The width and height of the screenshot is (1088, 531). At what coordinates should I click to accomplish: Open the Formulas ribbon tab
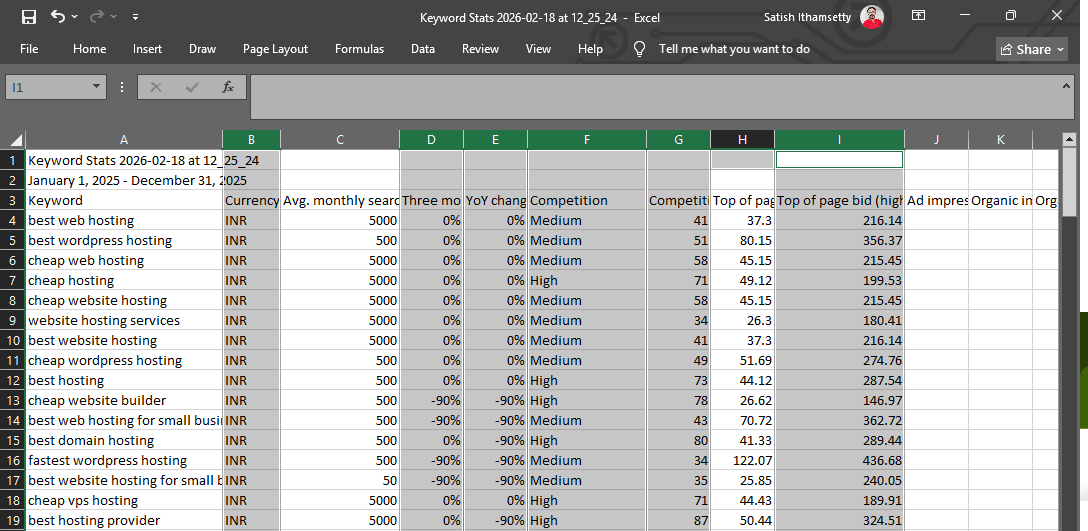pyautogui.click(x=359, y=49)
